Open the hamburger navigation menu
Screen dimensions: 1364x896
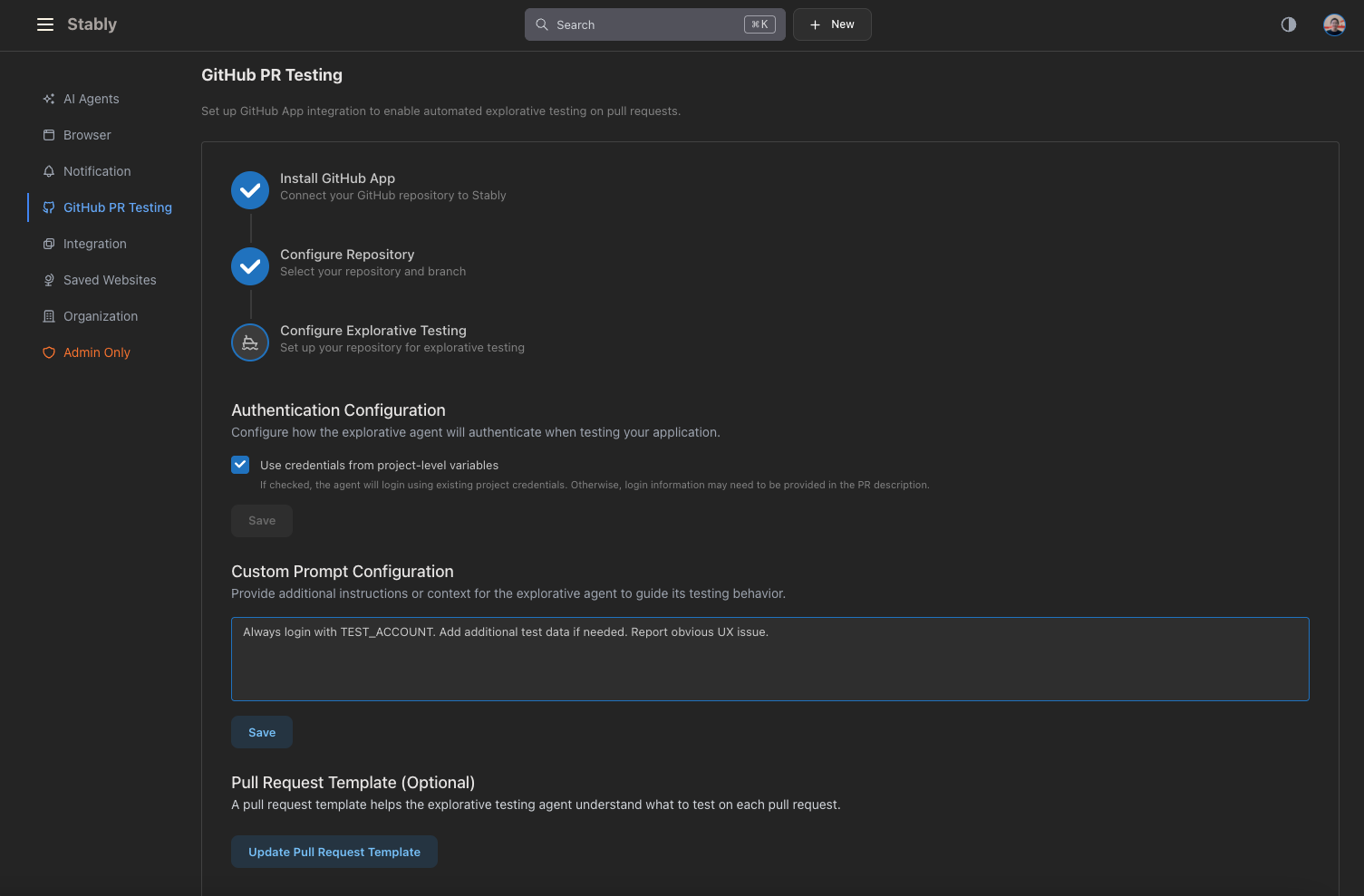pyautogui.click(x=45, y=24)
